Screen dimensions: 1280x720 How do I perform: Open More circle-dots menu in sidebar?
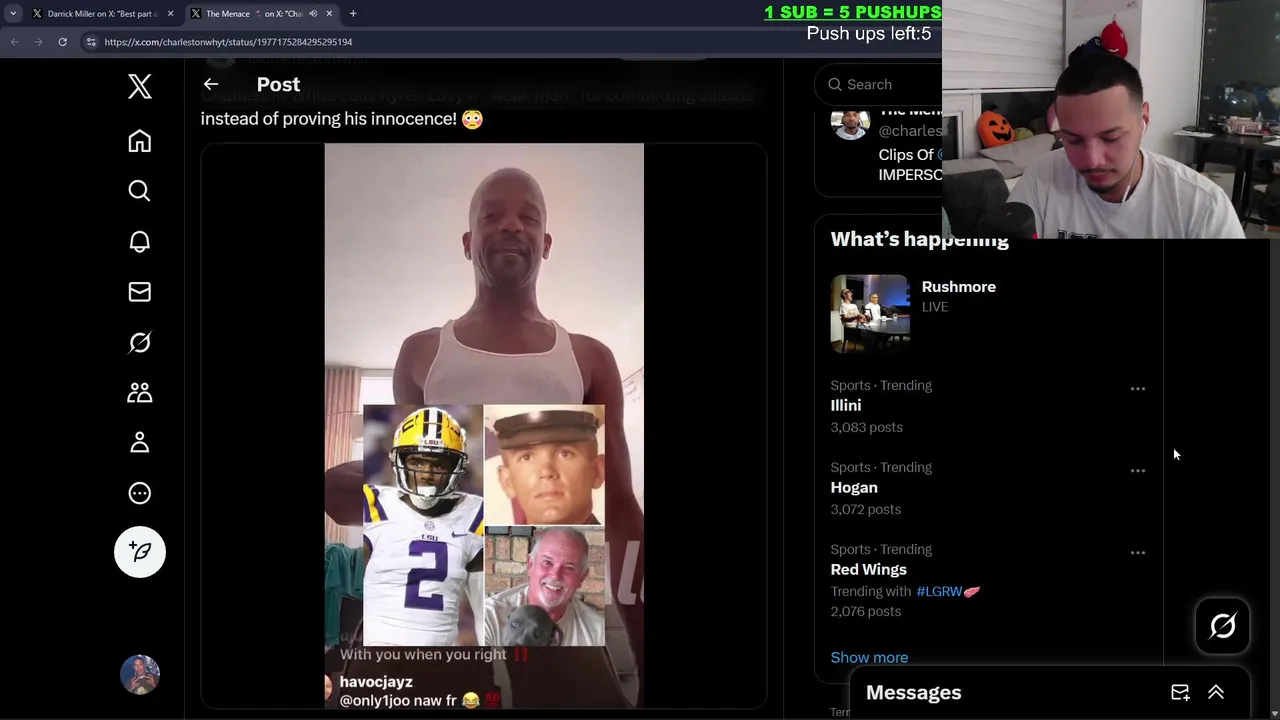click(140, 493)
